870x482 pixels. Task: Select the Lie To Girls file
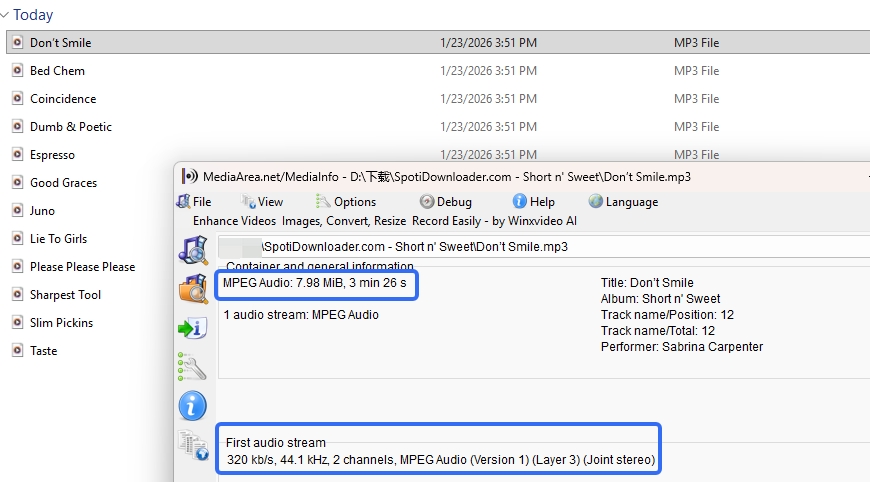tap(58, 239)
